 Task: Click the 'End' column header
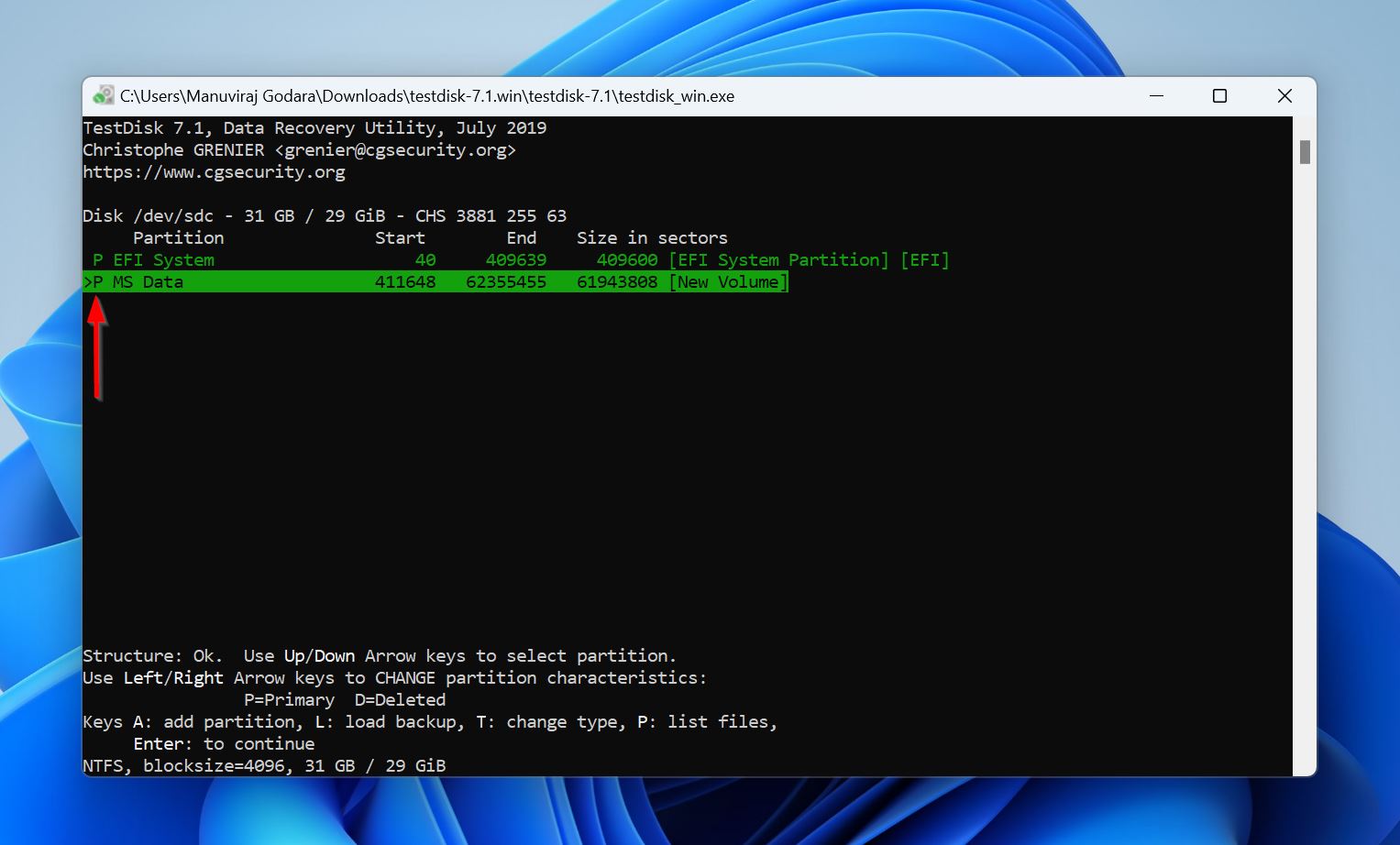522,238
